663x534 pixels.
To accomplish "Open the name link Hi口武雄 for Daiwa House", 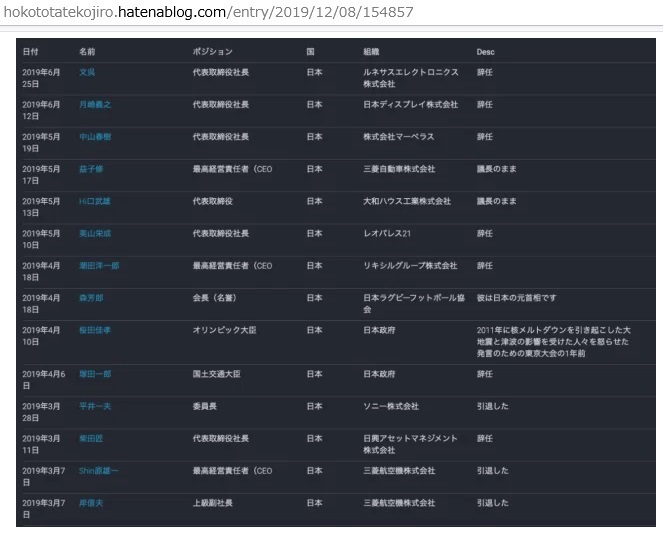I will (x=95, y=201).
